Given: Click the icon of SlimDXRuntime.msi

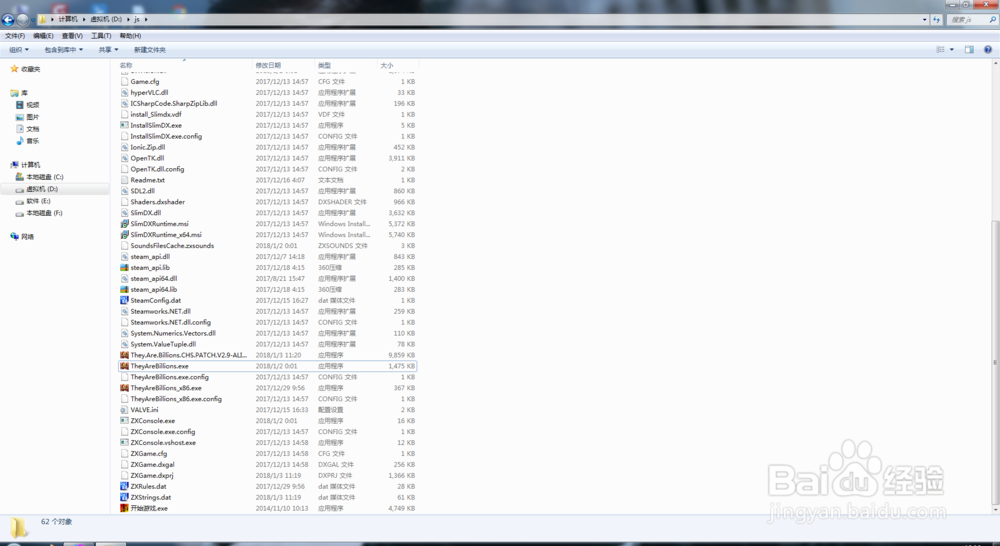Looking at the screenshot, I should click(124, 224).
